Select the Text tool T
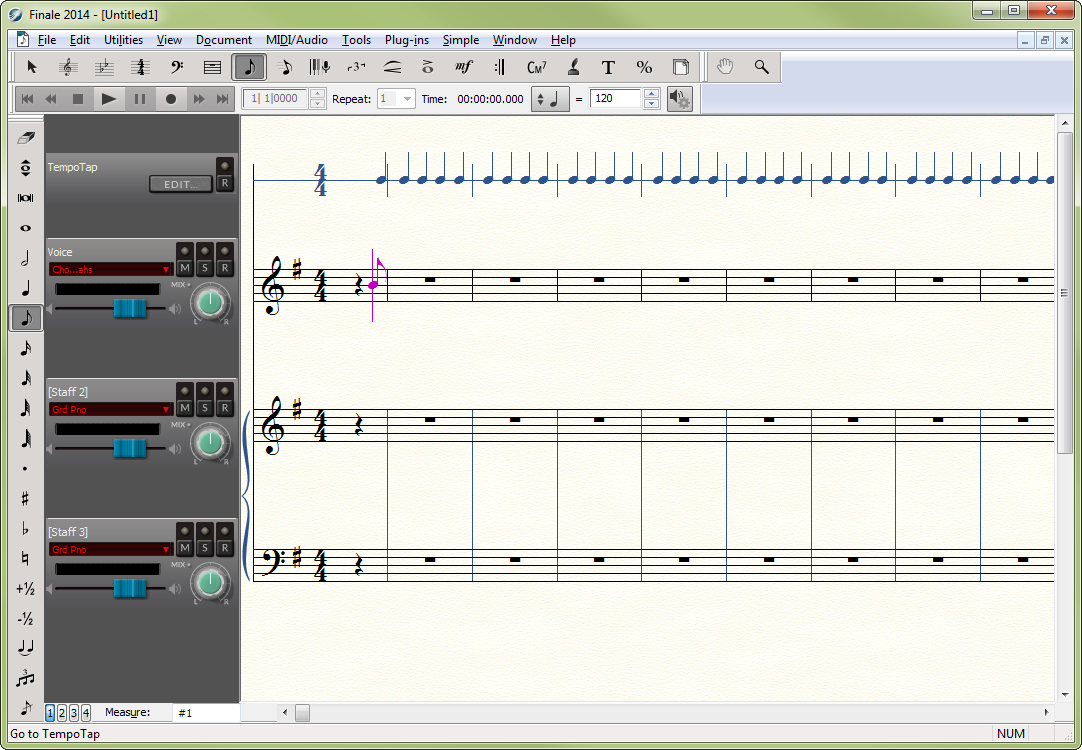 click(608, 67)
